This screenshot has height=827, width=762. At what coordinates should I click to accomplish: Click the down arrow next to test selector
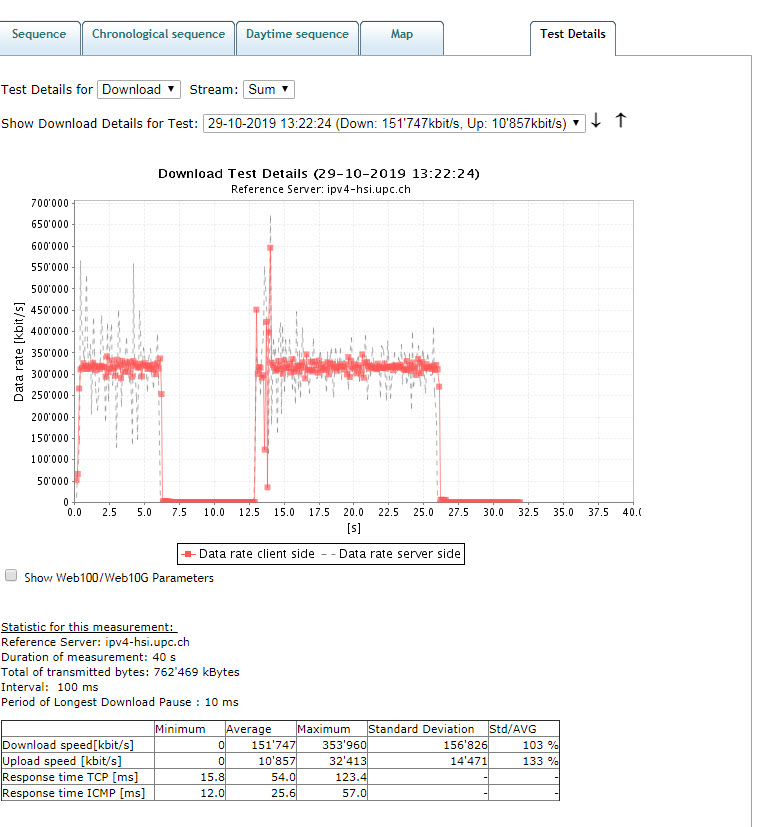(x=596, y=121)
